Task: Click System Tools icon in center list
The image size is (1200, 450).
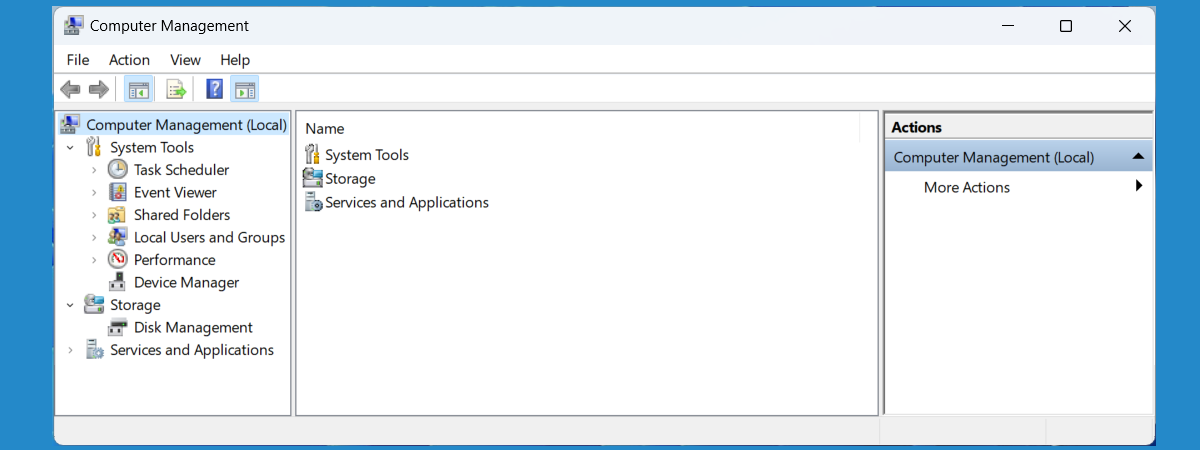Action: coord(312,155)
